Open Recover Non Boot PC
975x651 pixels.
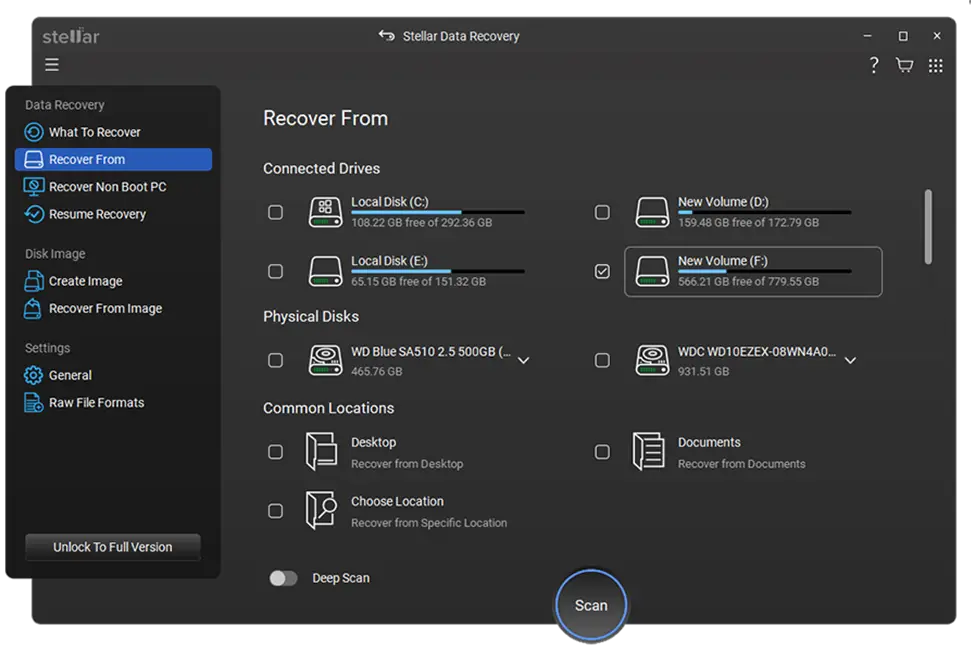[108, 187]
